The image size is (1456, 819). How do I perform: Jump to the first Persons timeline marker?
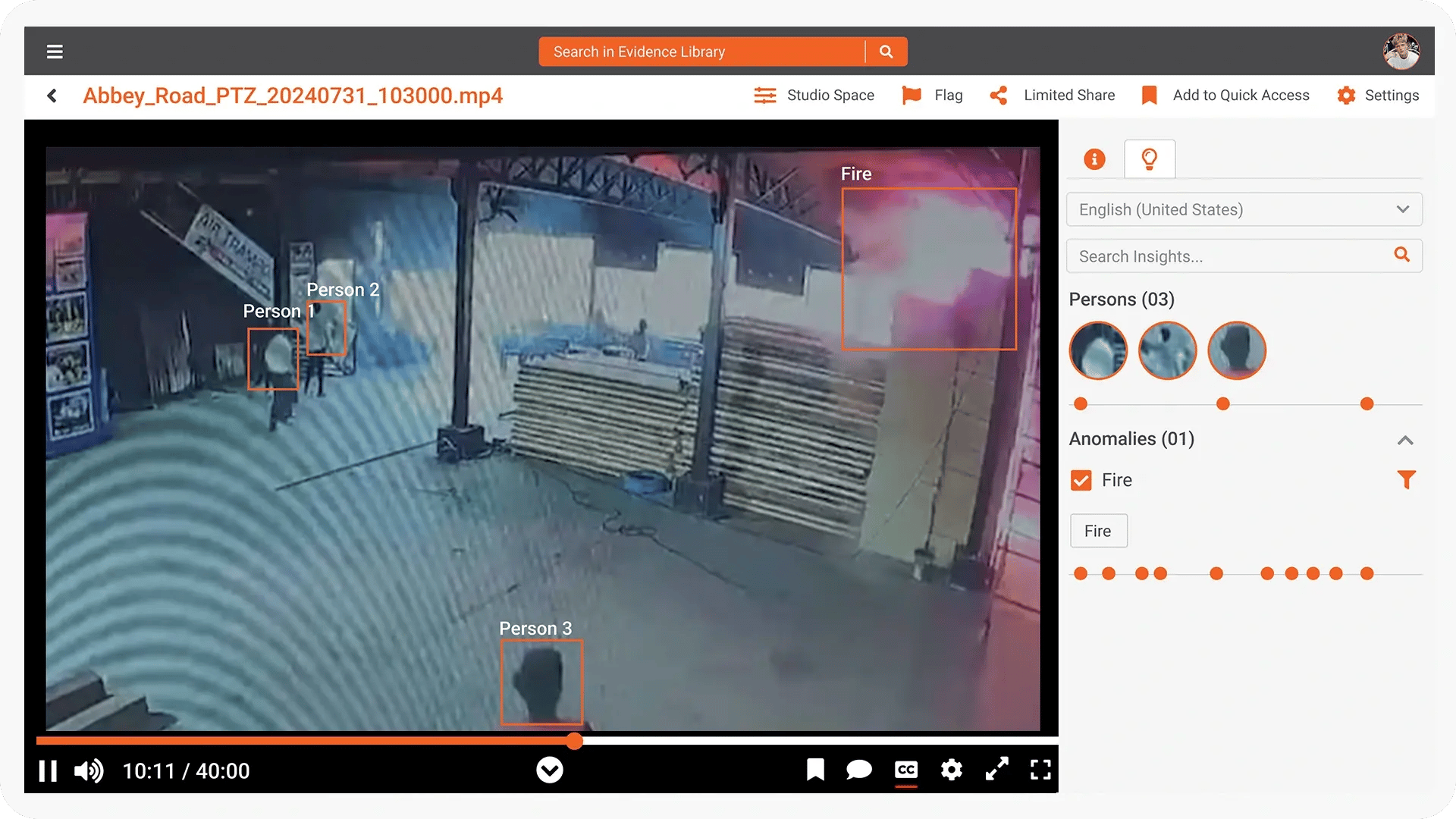1081,404
